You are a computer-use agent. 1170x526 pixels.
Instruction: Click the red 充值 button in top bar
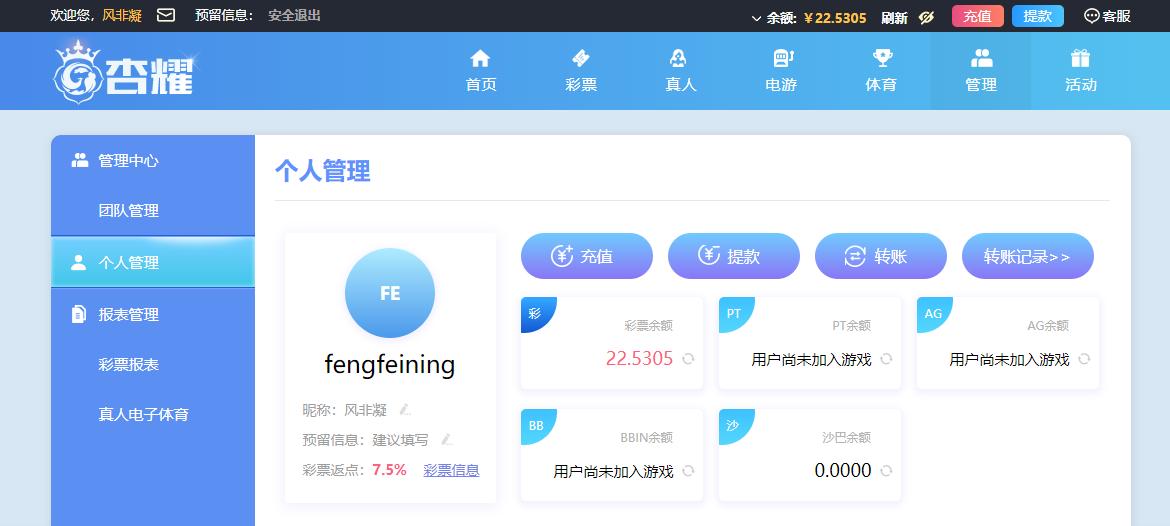point(977,16)
